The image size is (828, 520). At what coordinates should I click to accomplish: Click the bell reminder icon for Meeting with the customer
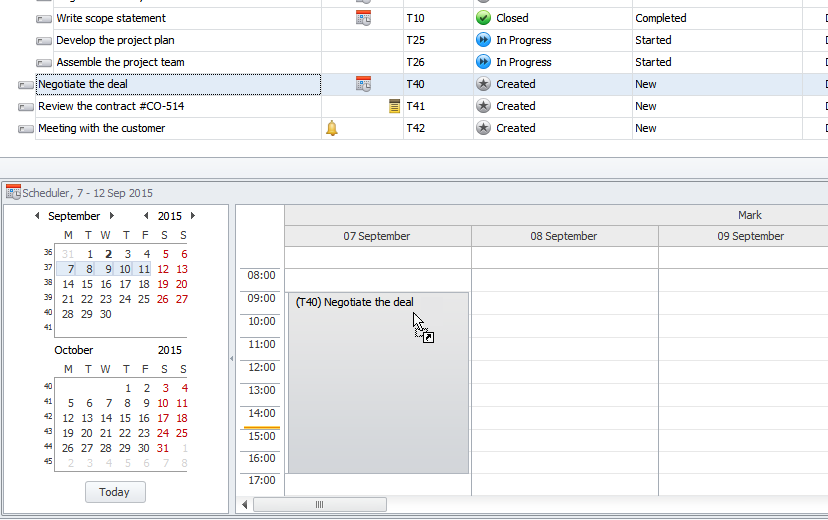point(332,128)
